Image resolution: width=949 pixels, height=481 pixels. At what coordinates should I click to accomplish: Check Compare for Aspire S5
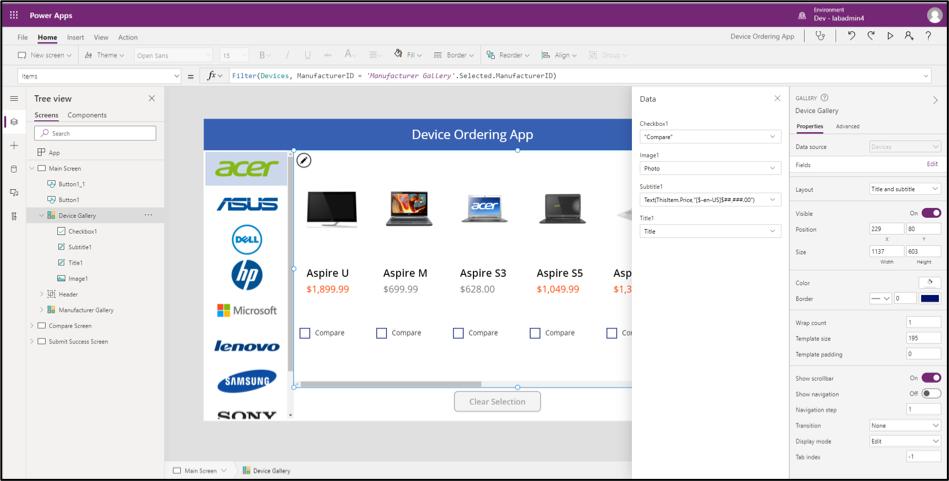coord(535,333)
